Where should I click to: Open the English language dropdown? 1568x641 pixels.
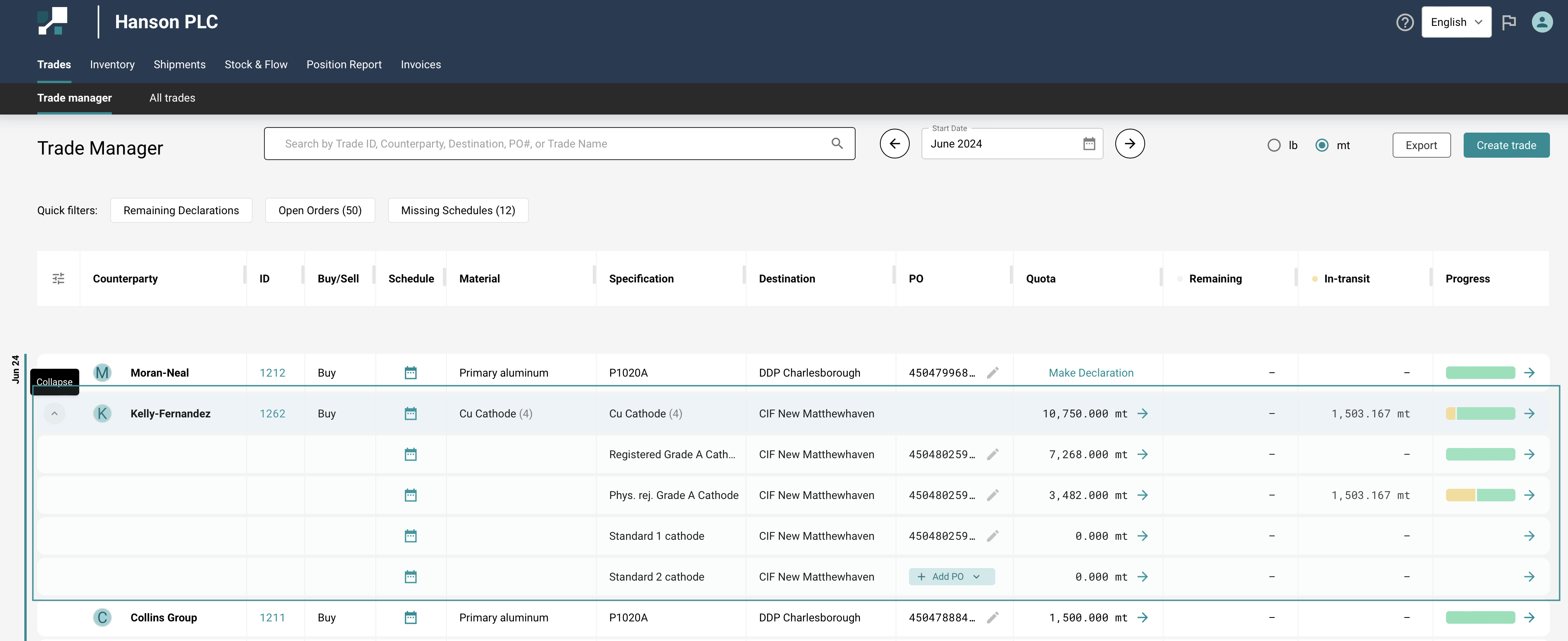click(1456, 22)
